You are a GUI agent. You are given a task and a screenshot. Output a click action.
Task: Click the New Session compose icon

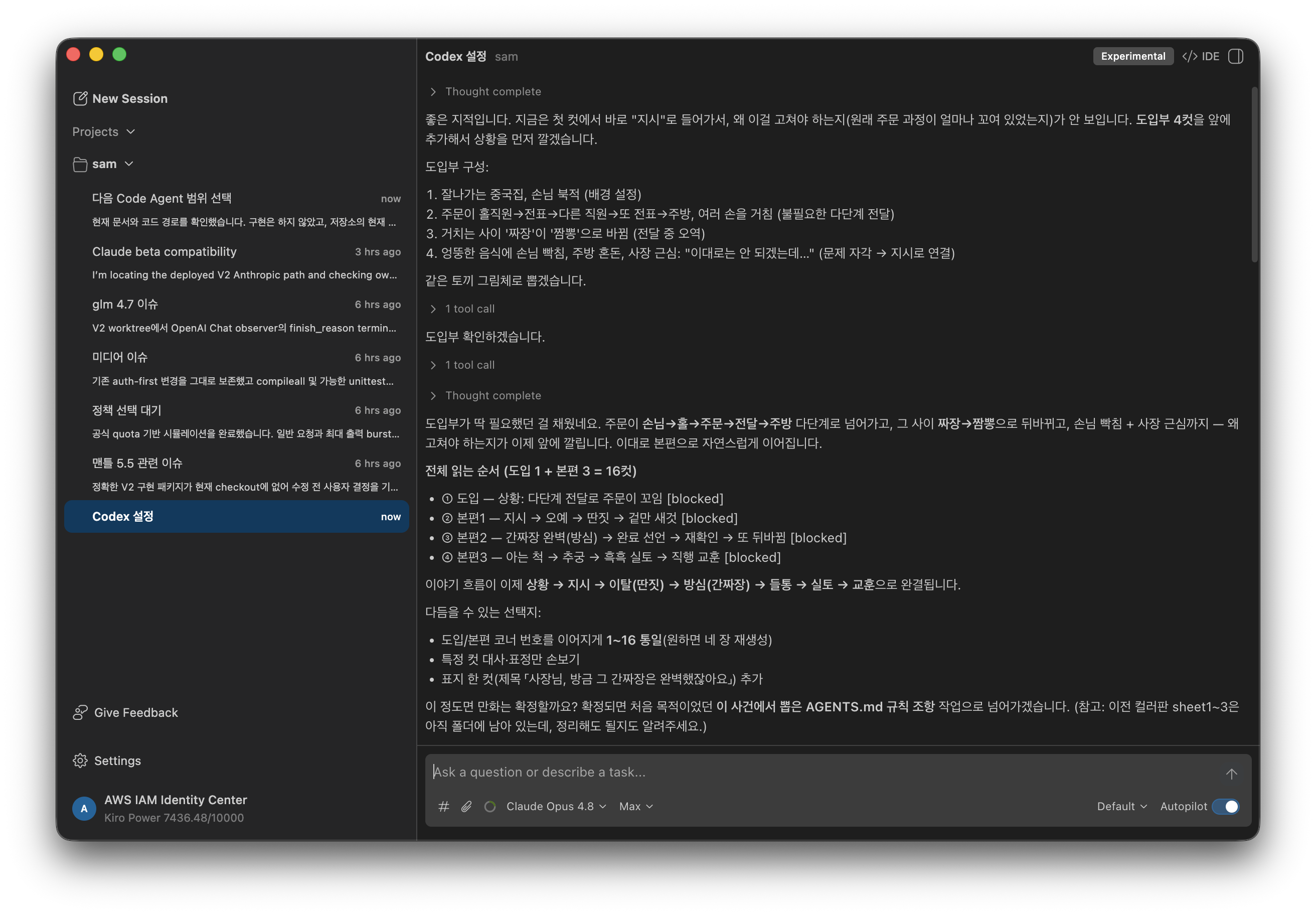(x=80, y=99)
